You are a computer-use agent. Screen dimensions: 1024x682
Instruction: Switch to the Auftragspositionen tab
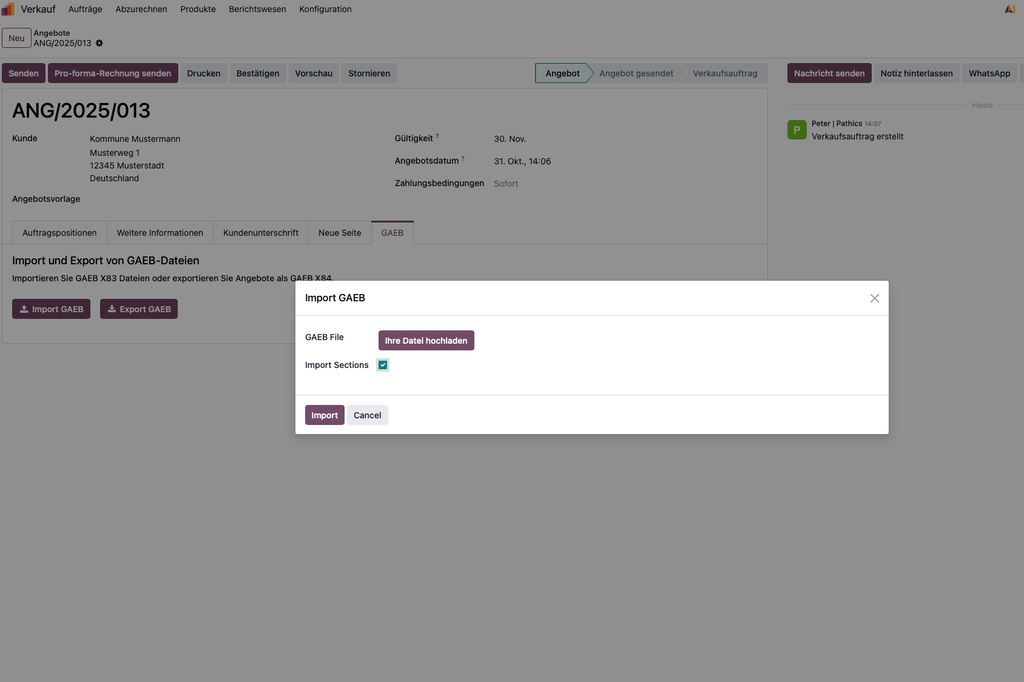(x=59, y=233)
